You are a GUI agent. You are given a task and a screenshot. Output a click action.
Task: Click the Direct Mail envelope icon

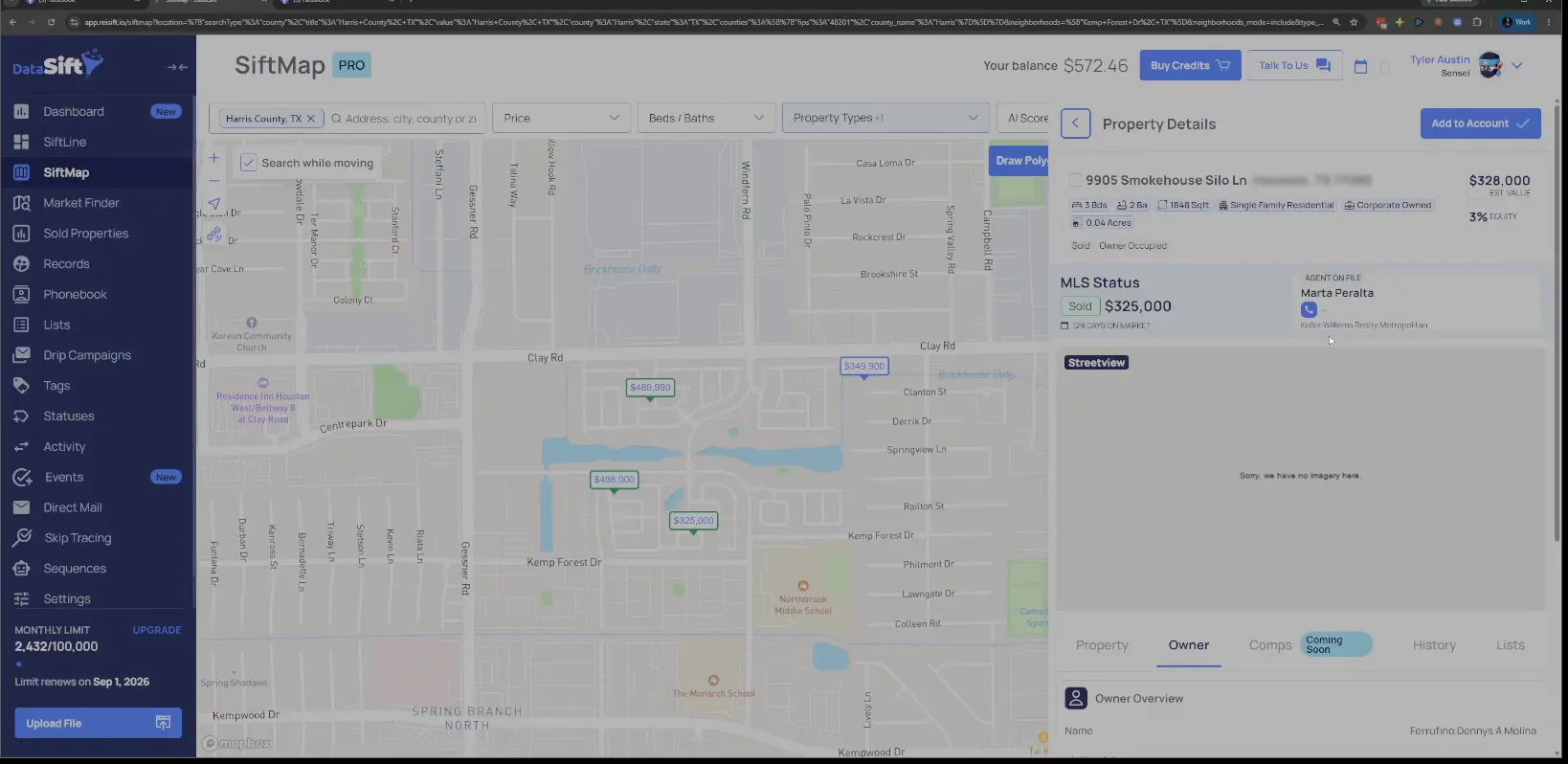click(21, 507)
